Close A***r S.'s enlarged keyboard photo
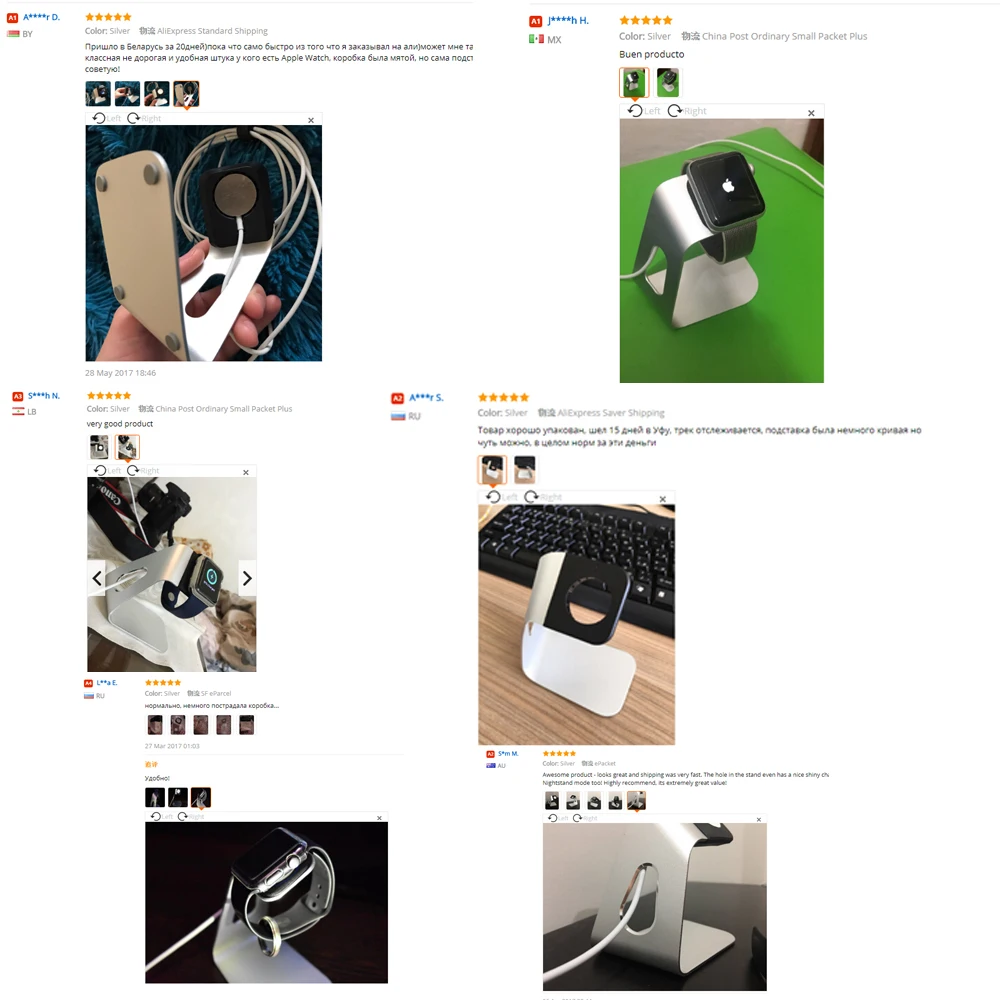1000x1000 pixels. [x=663, y=499]
